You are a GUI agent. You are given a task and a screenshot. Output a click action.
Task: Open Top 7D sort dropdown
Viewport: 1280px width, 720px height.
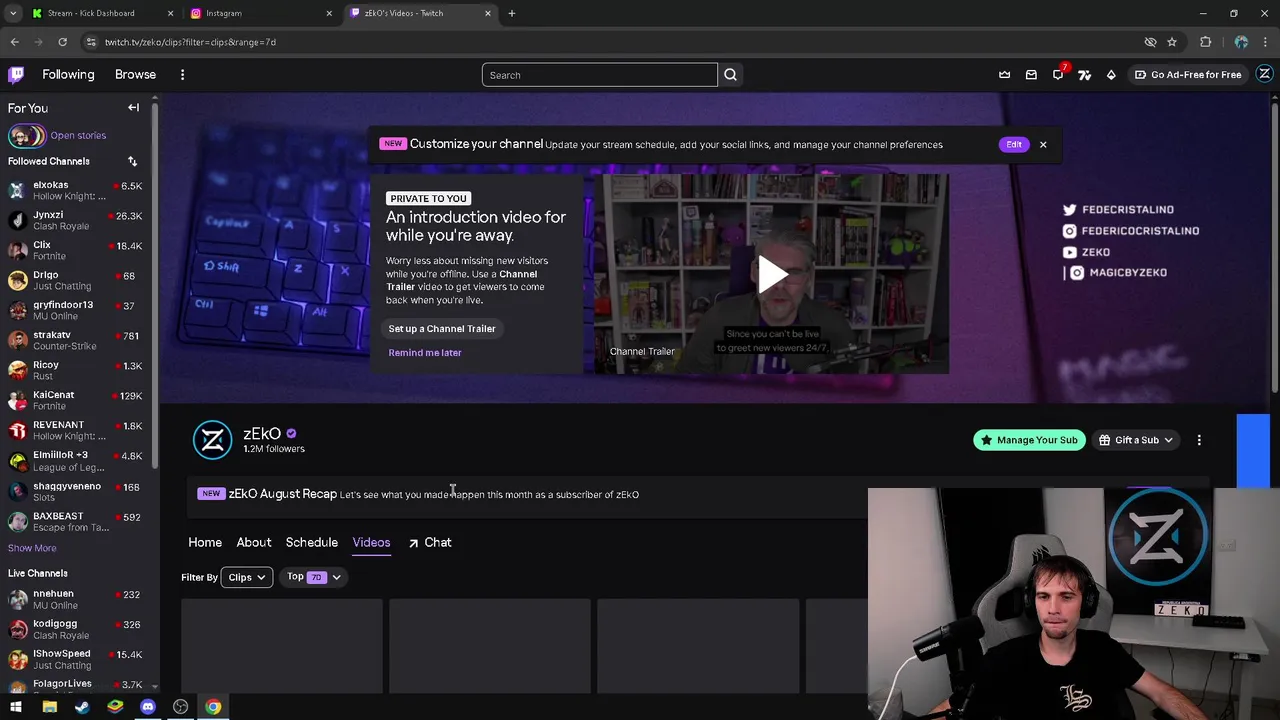tap(313, 577)
